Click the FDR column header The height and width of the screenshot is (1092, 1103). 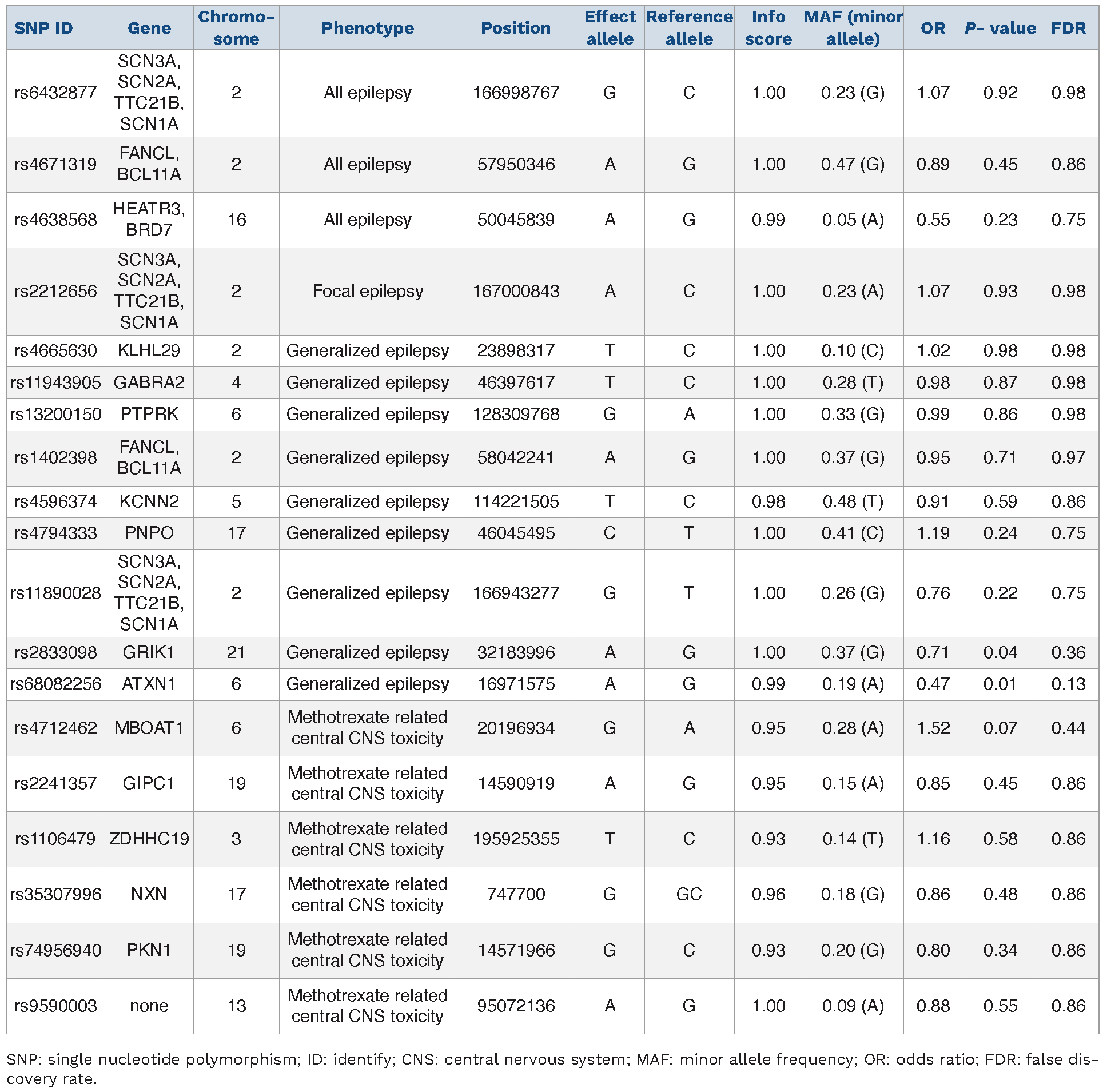click(x=1068, y=28)
